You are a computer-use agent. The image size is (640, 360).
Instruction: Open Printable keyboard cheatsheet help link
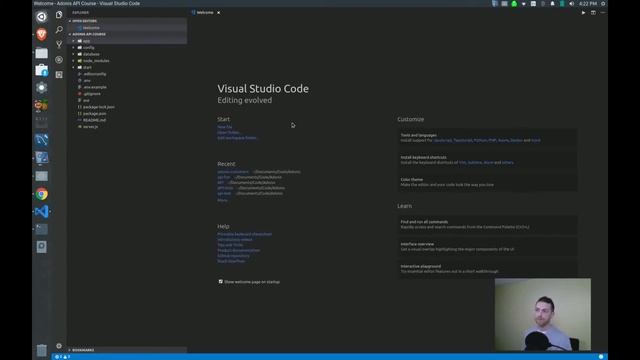click(x=244, y=234)
